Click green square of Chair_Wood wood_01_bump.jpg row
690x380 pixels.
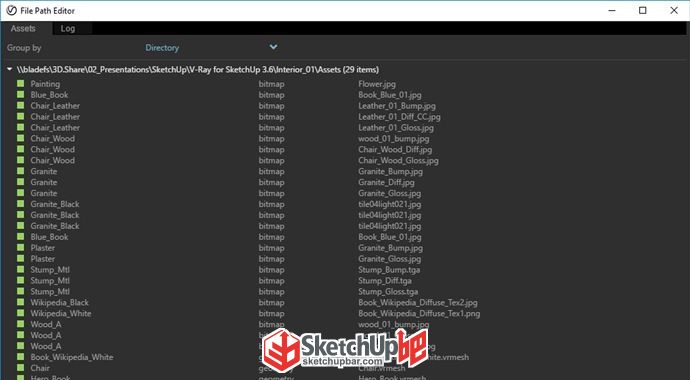pyautogui.click(x=20, y=139)
